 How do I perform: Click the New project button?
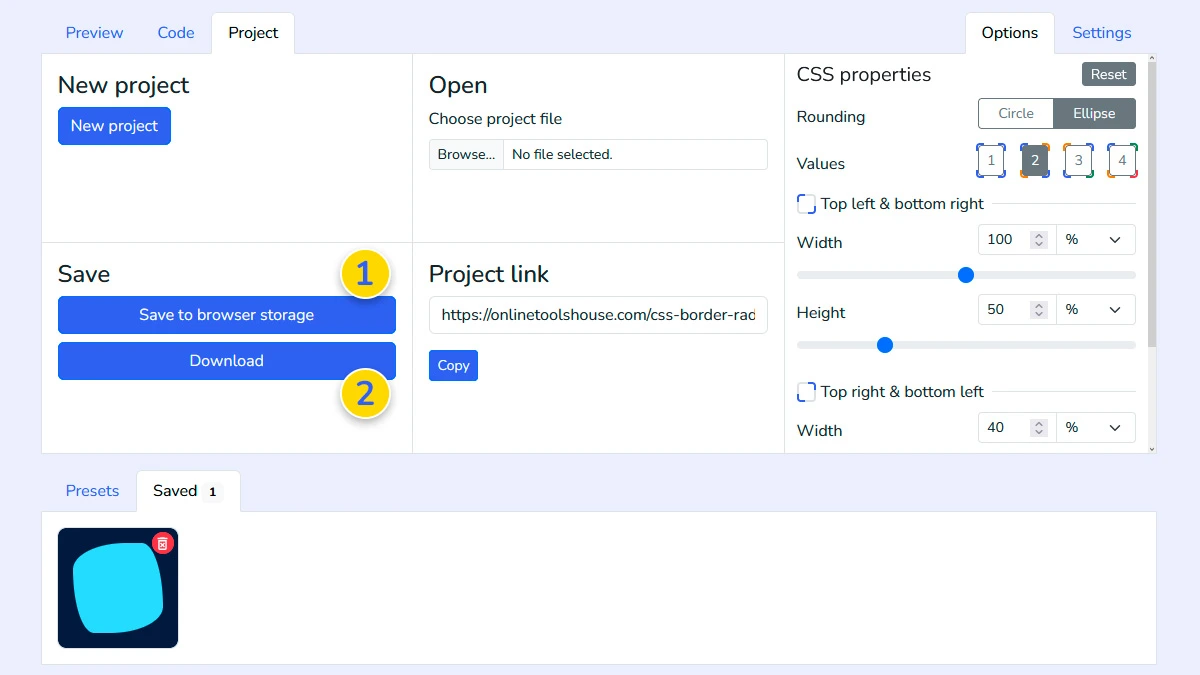point(114,125)
